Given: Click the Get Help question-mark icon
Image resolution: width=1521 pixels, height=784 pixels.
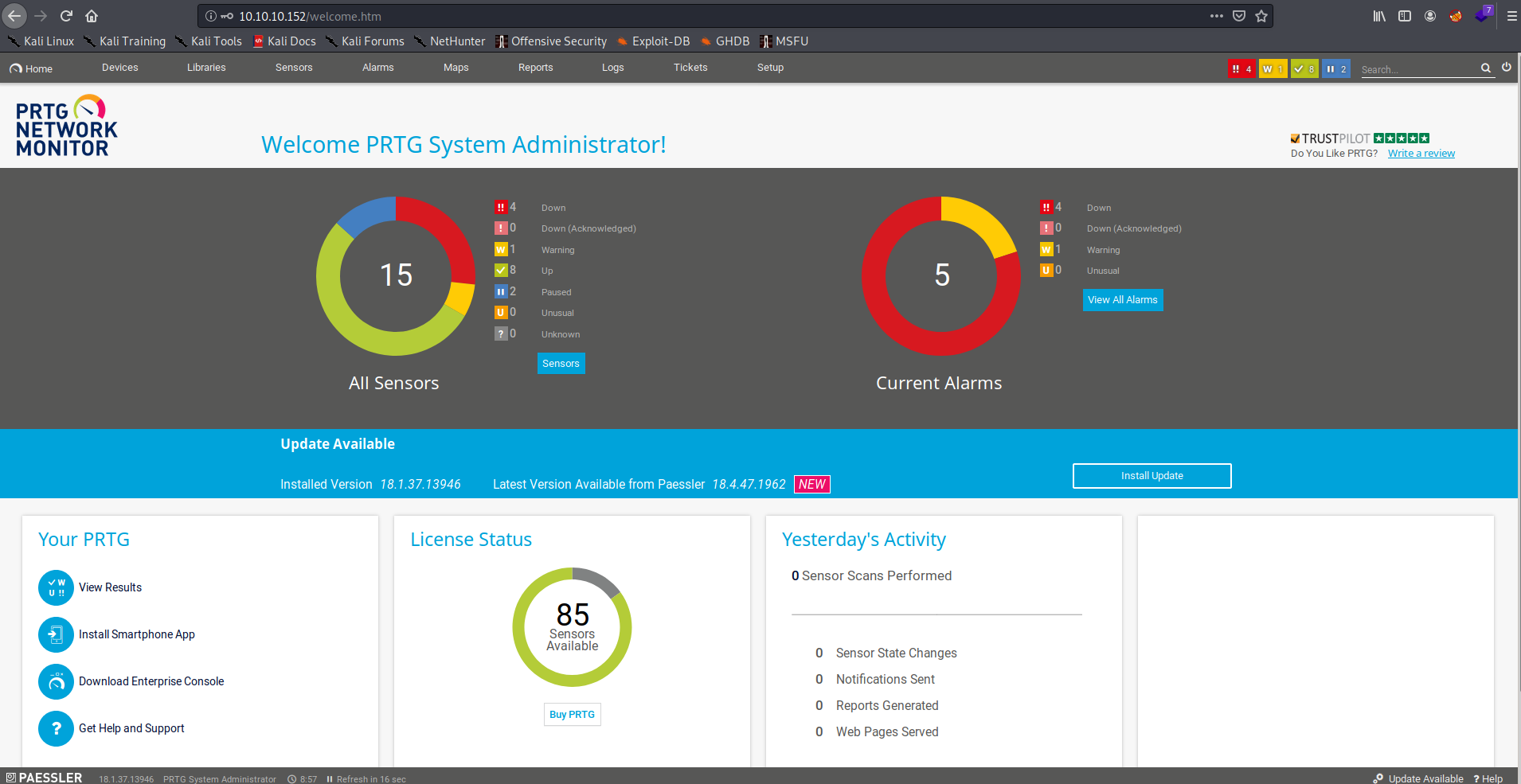Looking at the screenshot, I should pyautogui.click(x=55, y=728).
